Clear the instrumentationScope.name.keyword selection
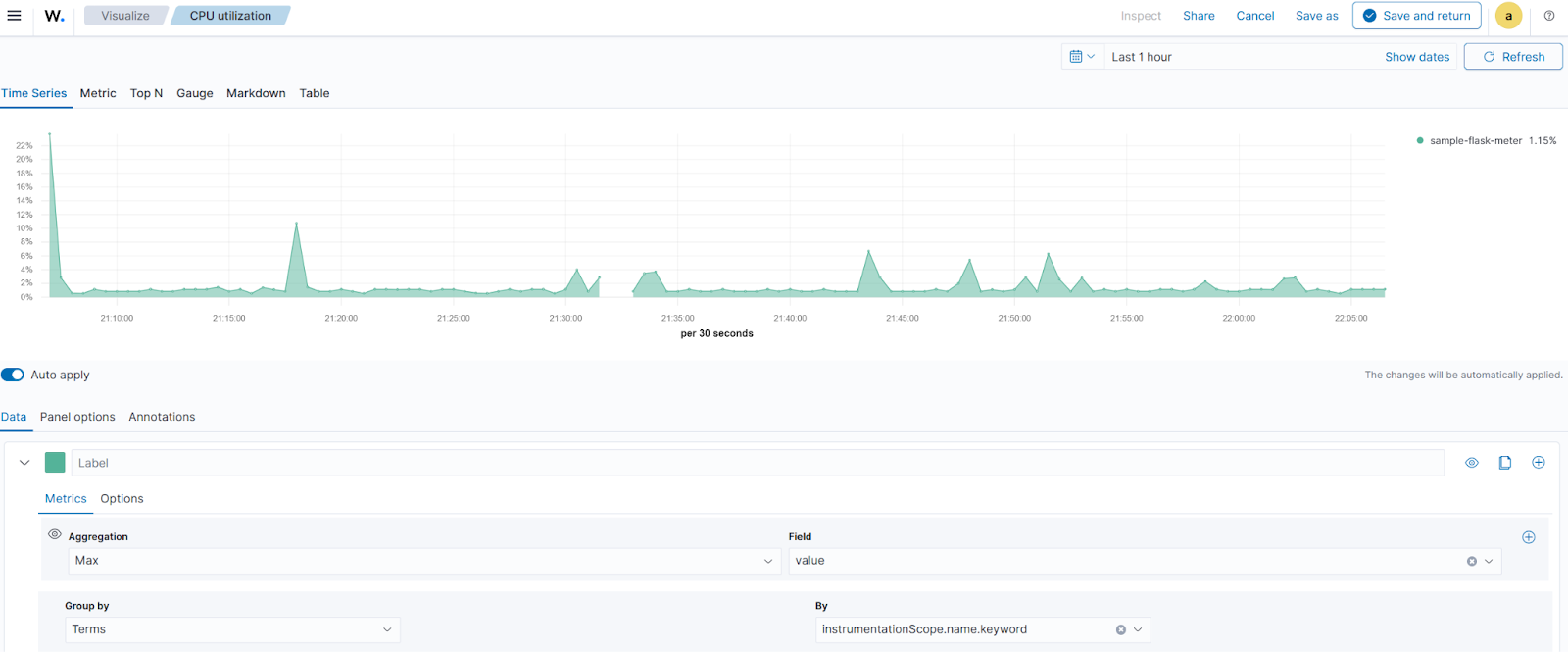The width and height of the screenshot is (1568, 652). [x=1120, y=630]
